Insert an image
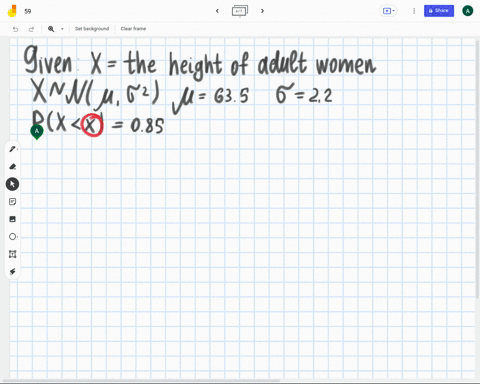Image resolution: width=480 pixels, height=384 pixels. (13, 219)
